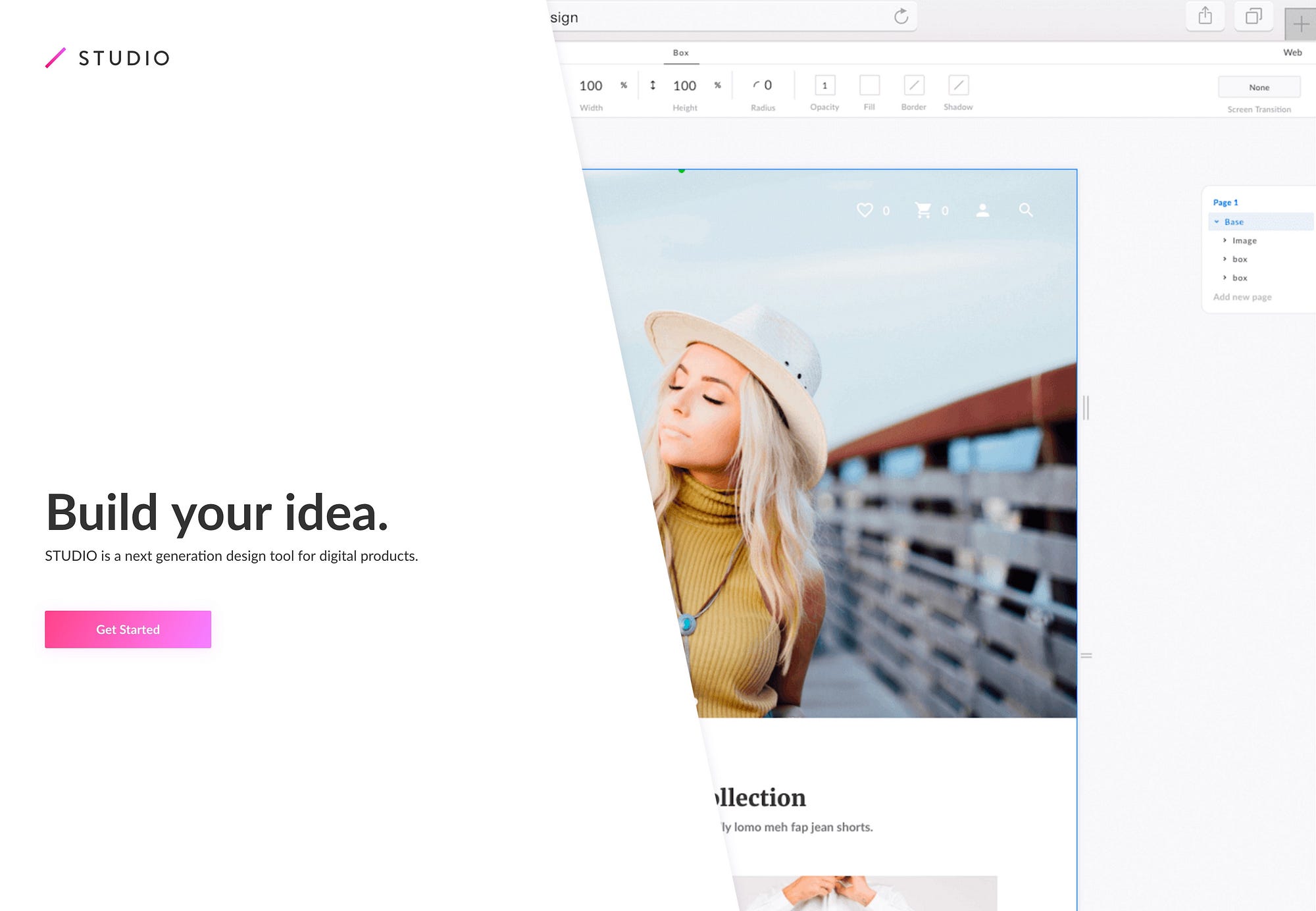Select the Box tab
This screenshot has width=1316, height=911.
point(680,53)
